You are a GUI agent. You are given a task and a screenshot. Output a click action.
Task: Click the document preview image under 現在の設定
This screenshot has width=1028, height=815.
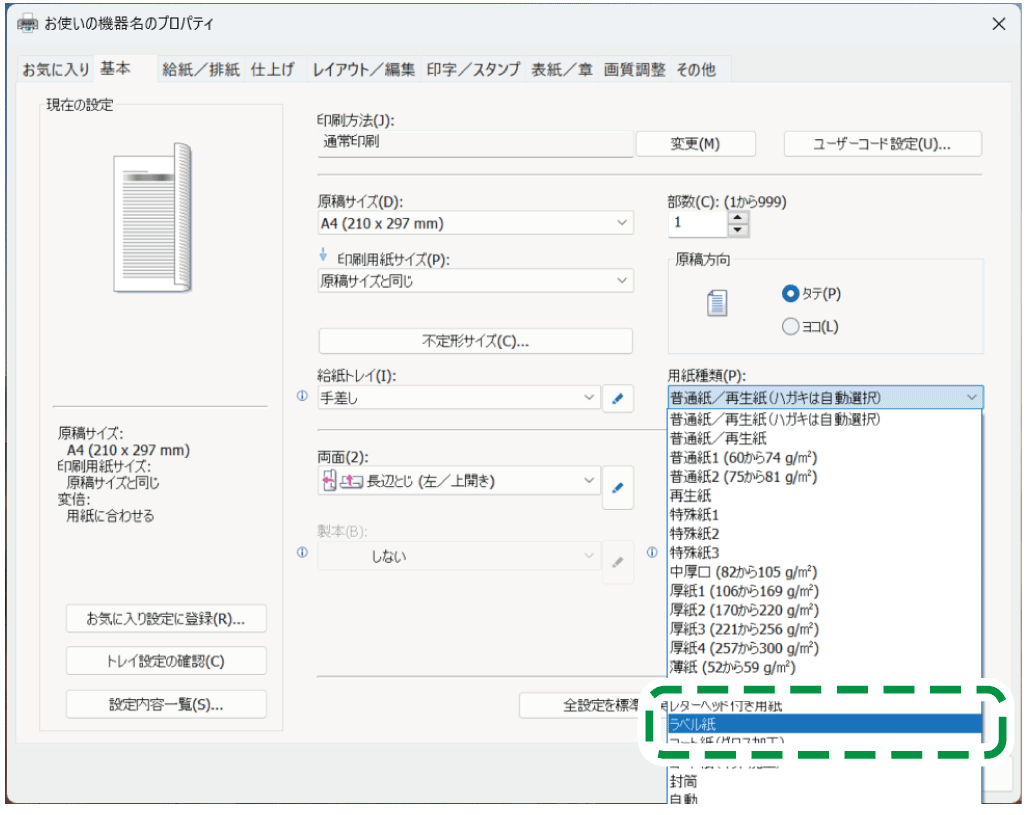tap(154, 217)
